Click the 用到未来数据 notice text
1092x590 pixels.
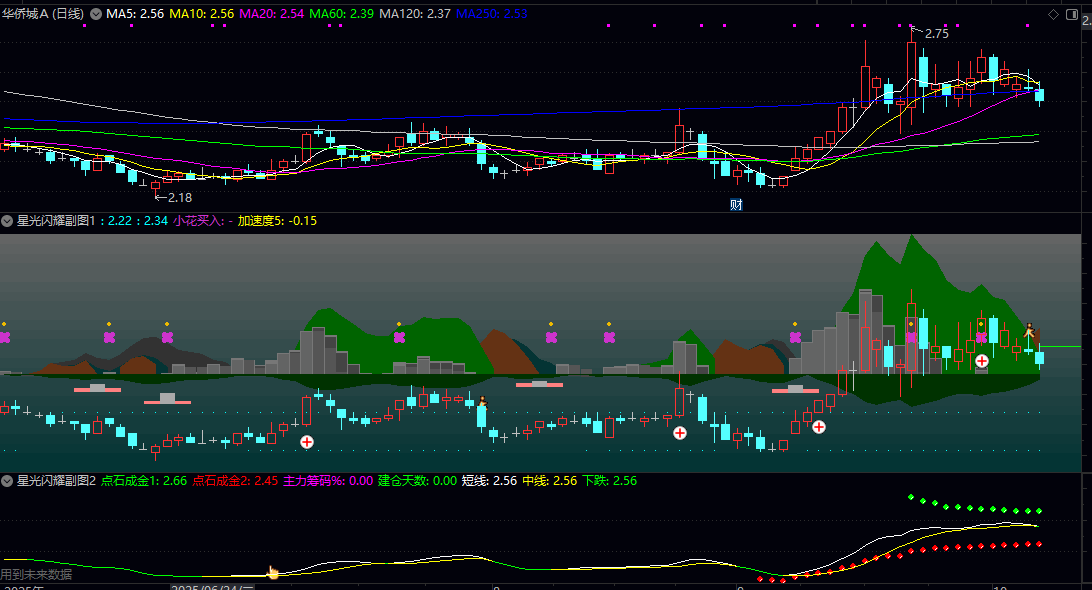[x=36, y=574]
